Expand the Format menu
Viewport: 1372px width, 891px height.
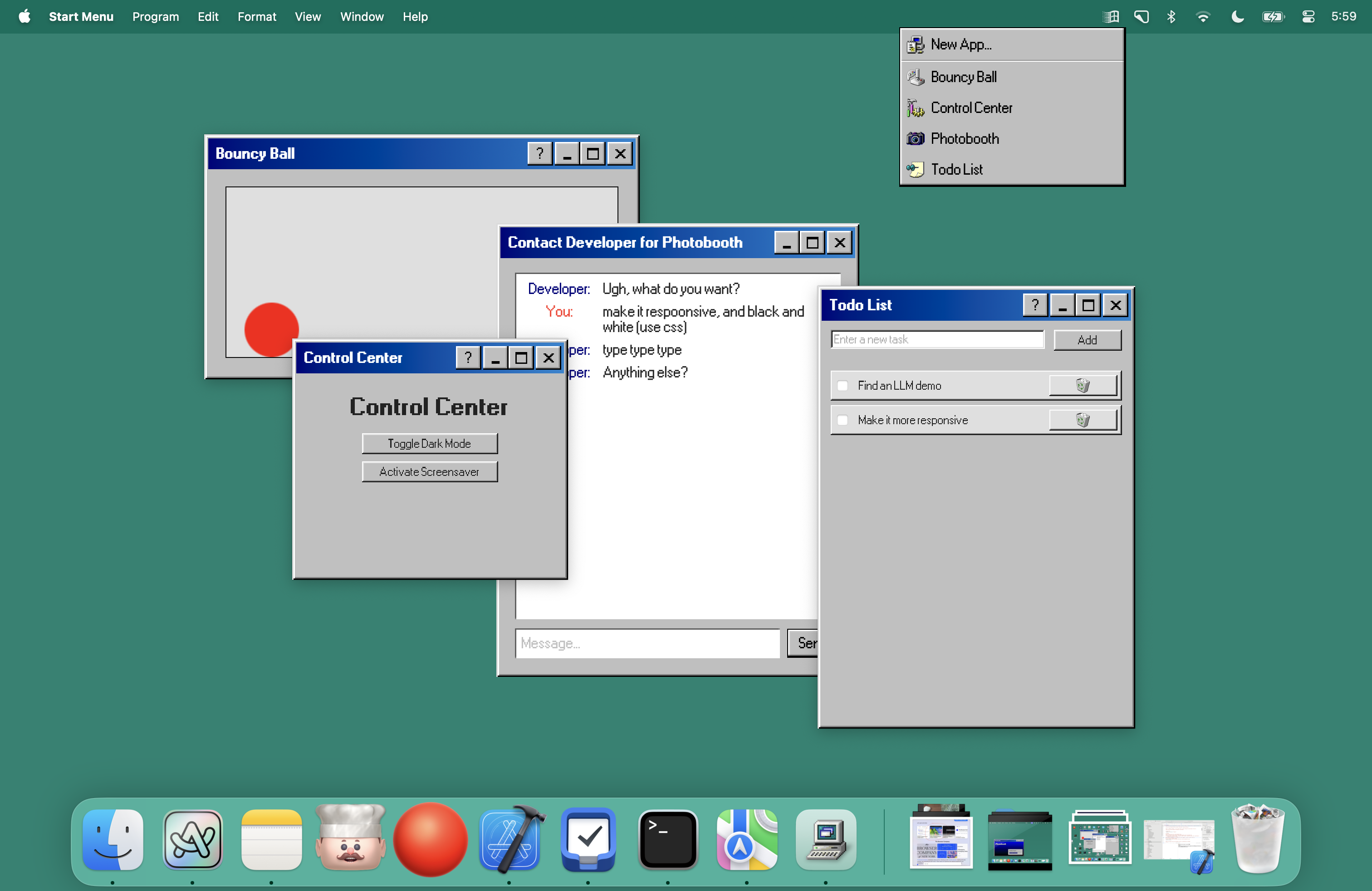pos(256,17)
